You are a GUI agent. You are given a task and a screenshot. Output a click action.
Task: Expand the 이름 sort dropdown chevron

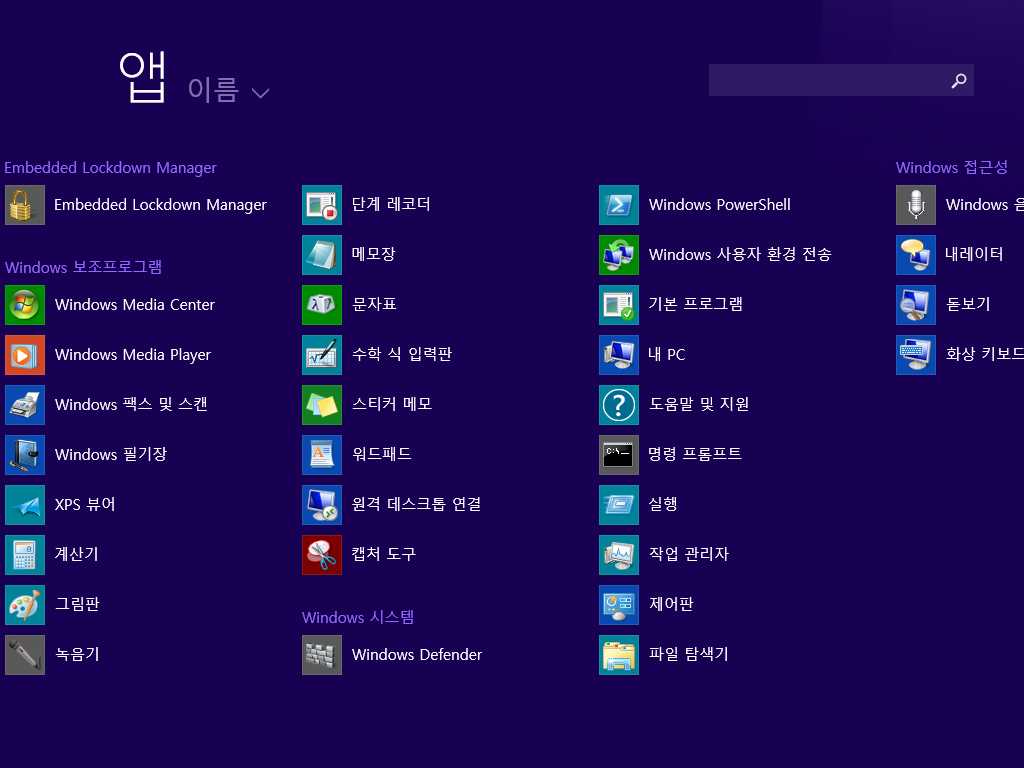pyautogui.click(x=261, y=93)
